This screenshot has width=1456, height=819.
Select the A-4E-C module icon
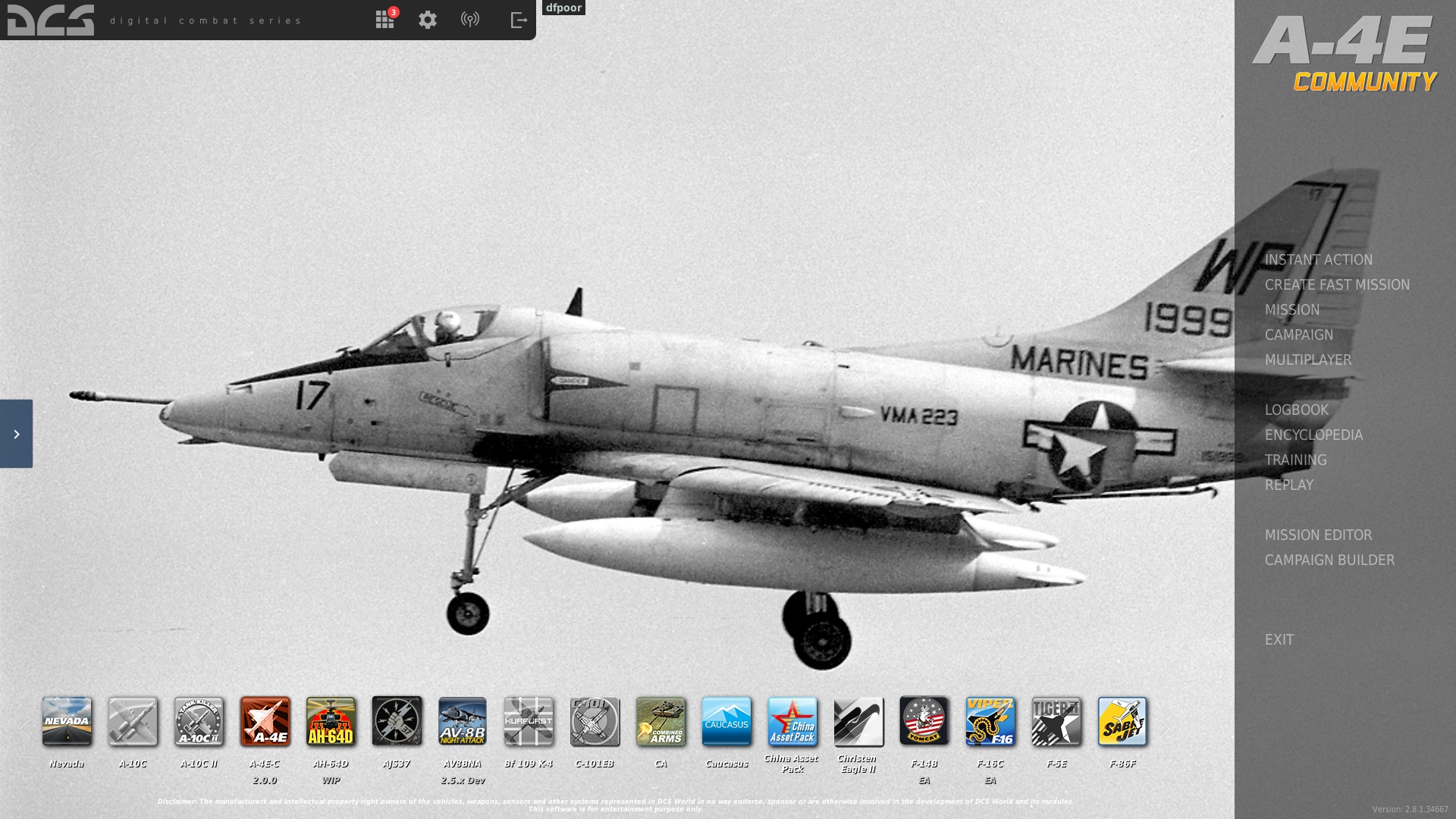[x=265, y=721]
